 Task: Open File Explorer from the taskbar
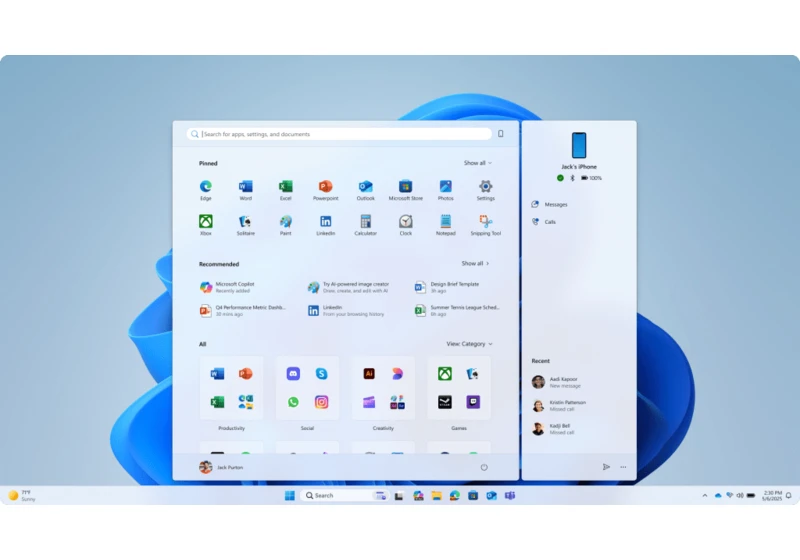(436, 496)
